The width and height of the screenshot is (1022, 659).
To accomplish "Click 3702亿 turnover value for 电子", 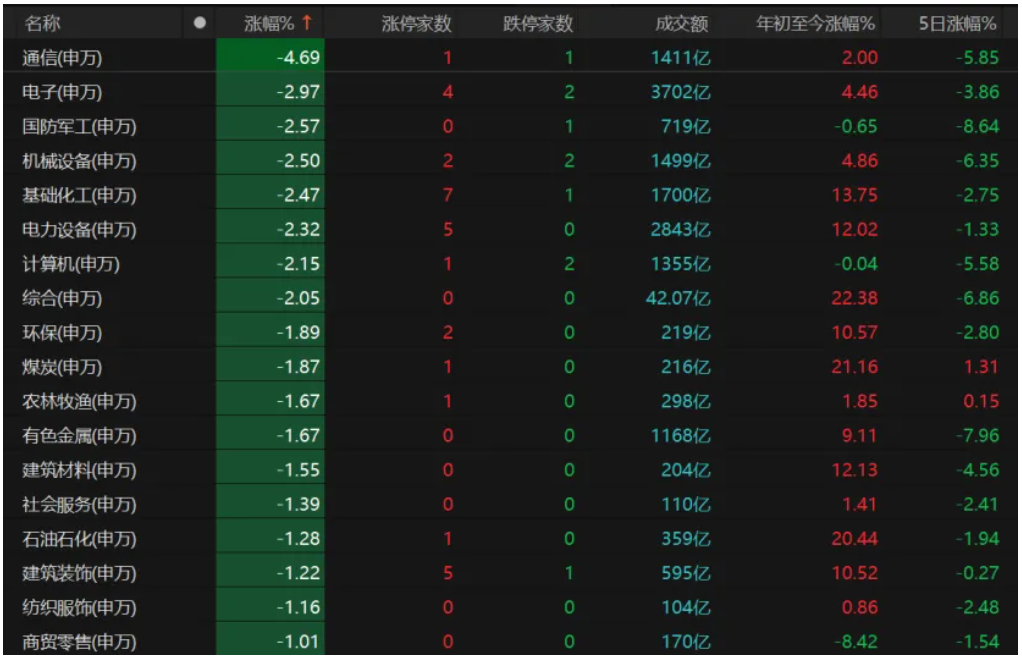I will pos(680,93).
